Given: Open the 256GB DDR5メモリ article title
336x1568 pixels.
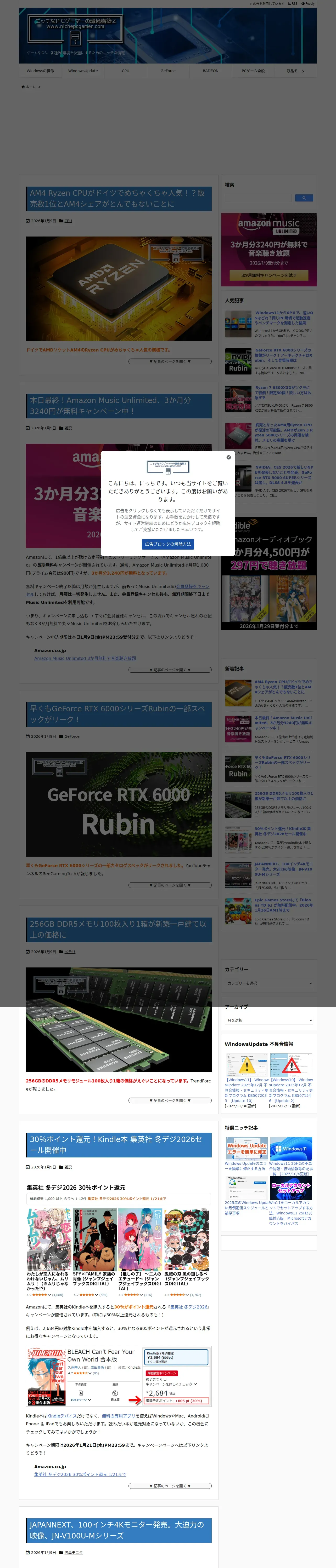Looking at the screenshot, I should [118, 930].
